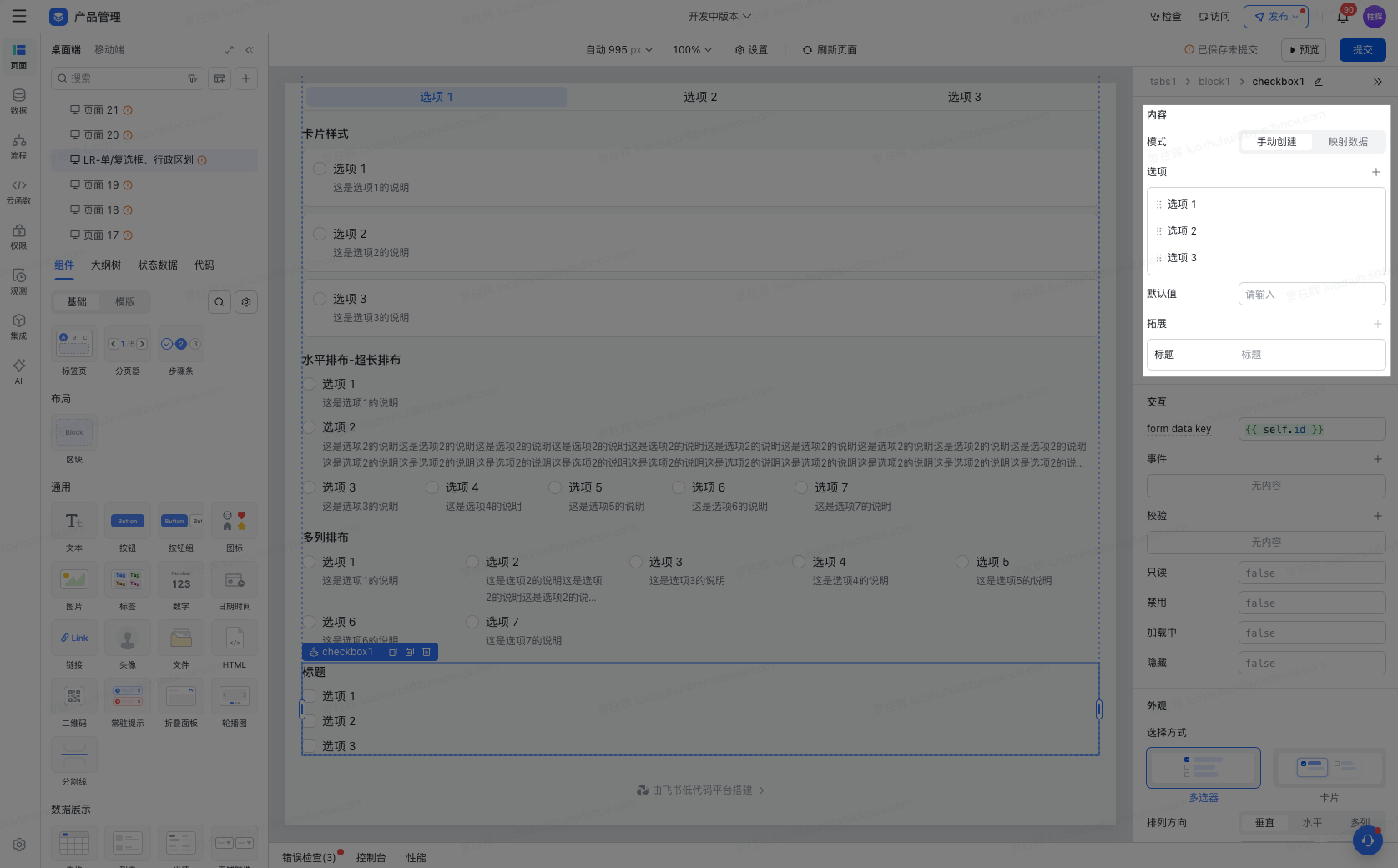Open the 云函数 cloud functions sidebar icon
This screenshot has height=868, width=1398.
pos(18,192)
